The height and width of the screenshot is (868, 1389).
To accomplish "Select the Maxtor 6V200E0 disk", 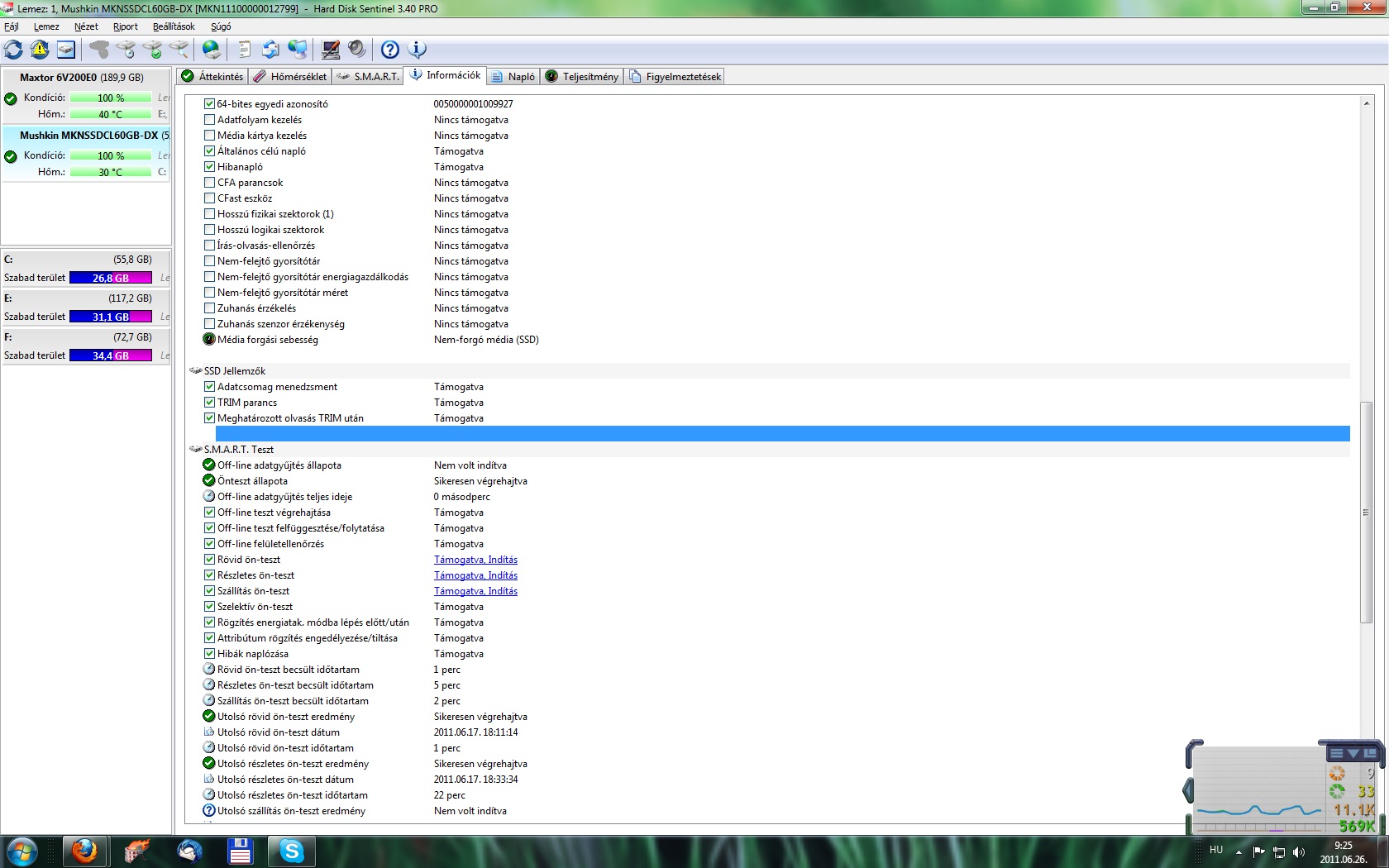I will [86, 96].
